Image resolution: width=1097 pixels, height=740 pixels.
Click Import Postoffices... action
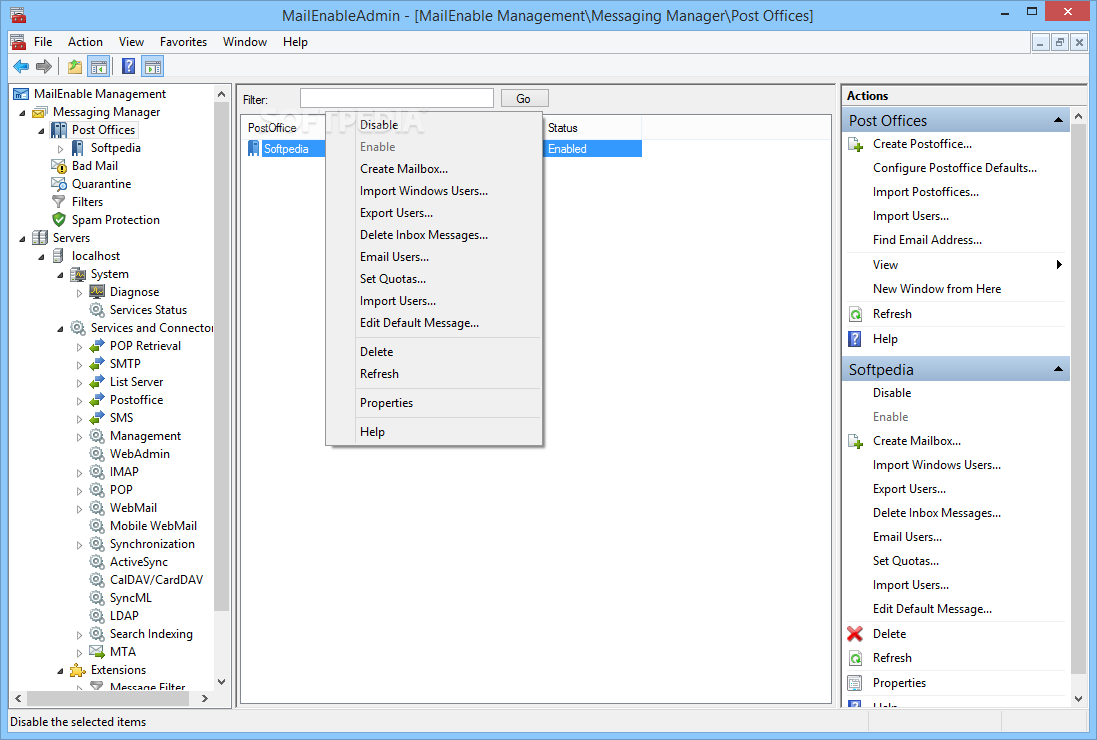point(926,192)
